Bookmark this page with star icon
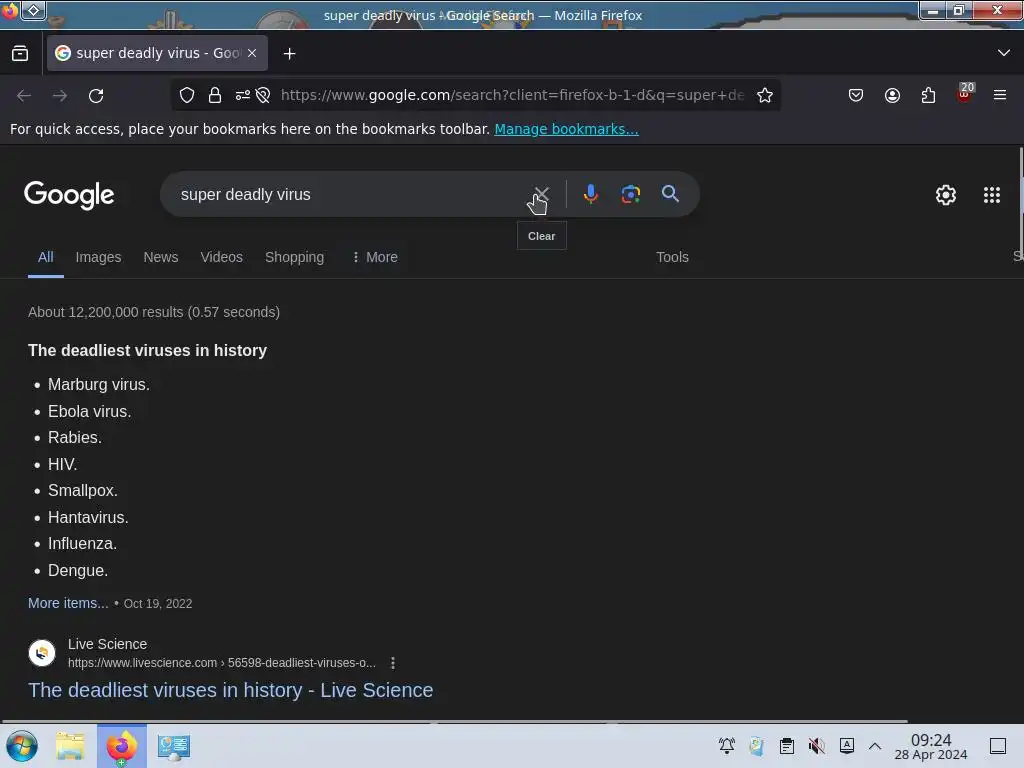 (765, 95)
